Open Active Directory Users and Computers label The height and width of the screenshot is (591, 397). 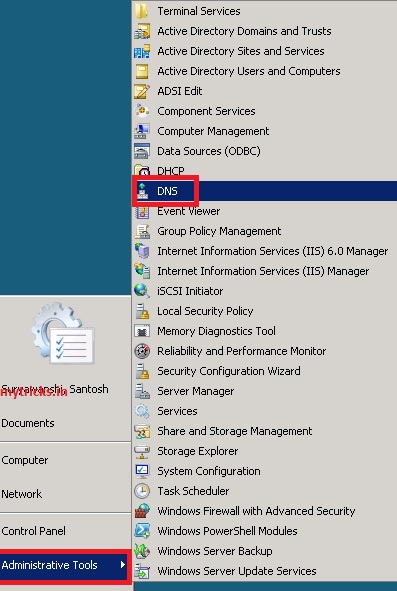[x=249, y=71]
